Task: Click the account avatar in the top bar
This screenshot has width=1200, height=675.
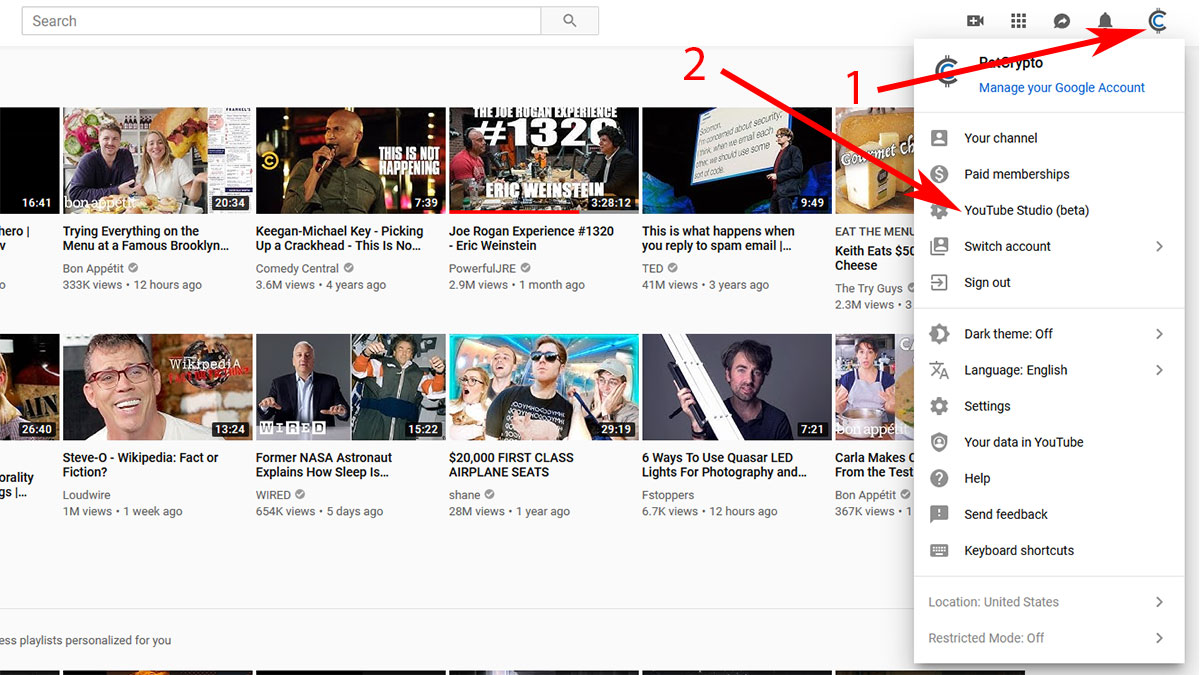Action: click(x=1158, y=21)
